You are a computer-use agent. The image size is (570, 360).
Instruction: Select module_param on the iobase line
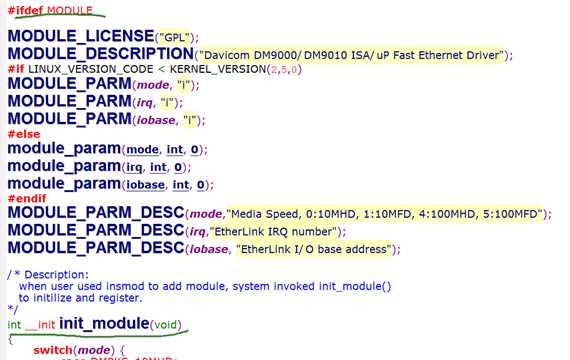[64, 184]
